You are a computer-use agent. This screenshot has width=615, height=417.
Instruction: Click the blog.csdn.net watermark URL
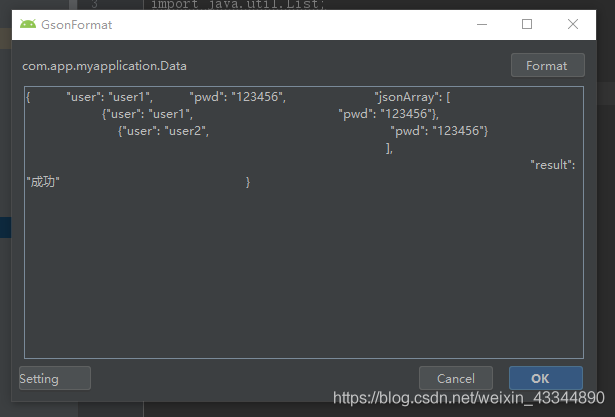coord(467,398)
